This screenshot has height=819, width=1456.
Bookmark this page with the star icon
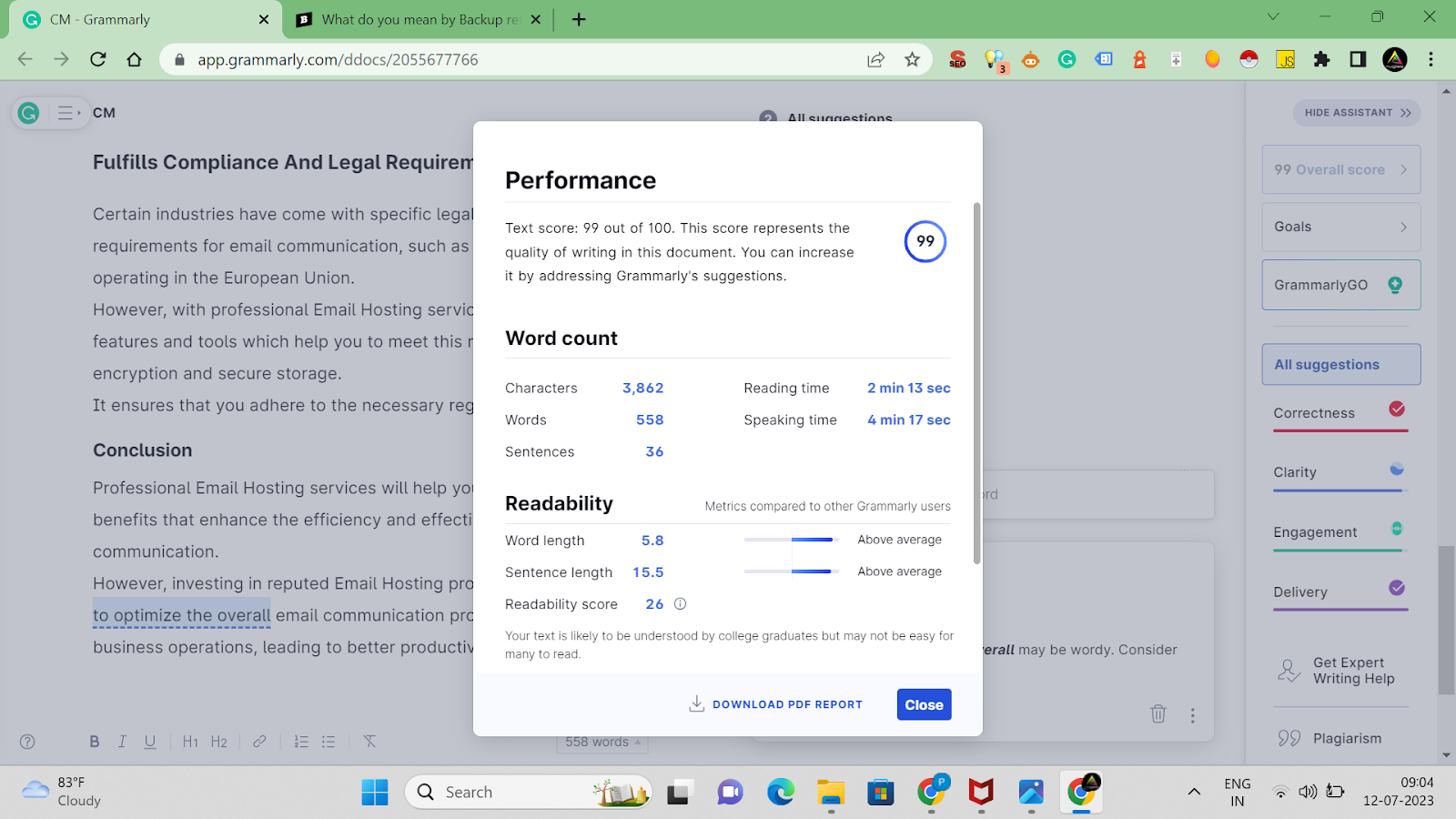(x=912, y=59)
